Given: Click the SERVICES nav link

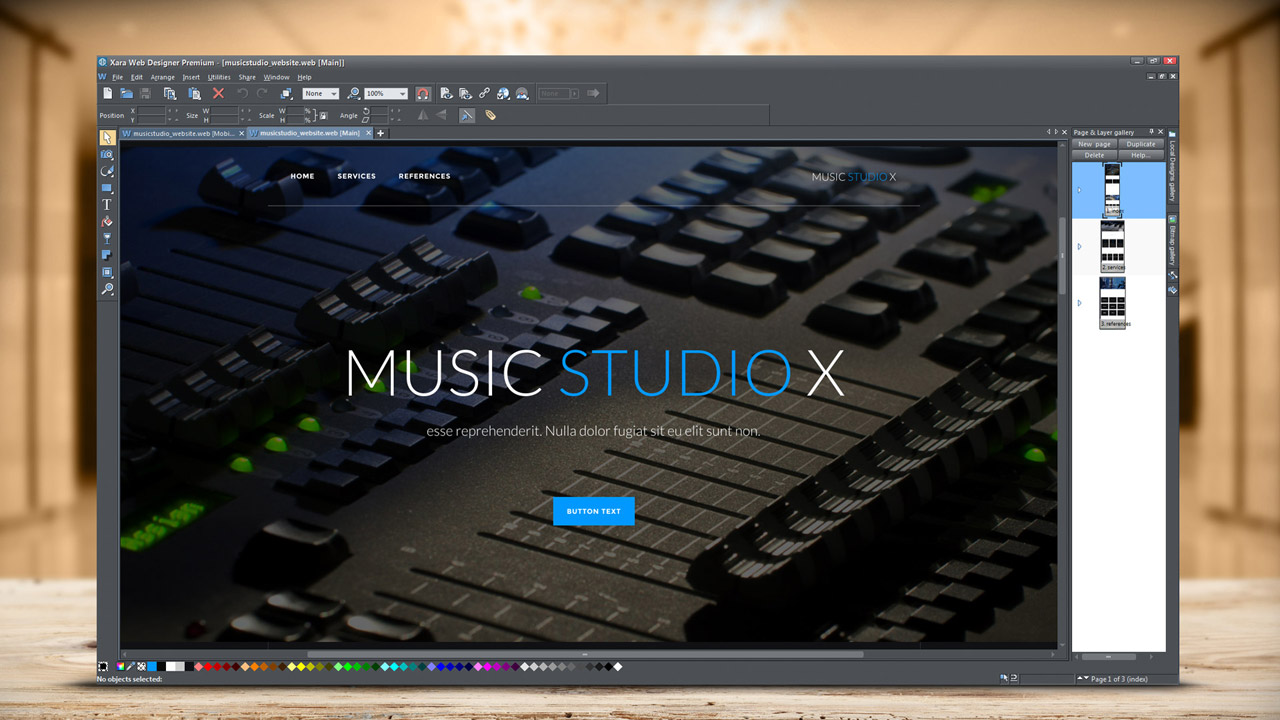Looking at the screenshot, I should 357,176.
